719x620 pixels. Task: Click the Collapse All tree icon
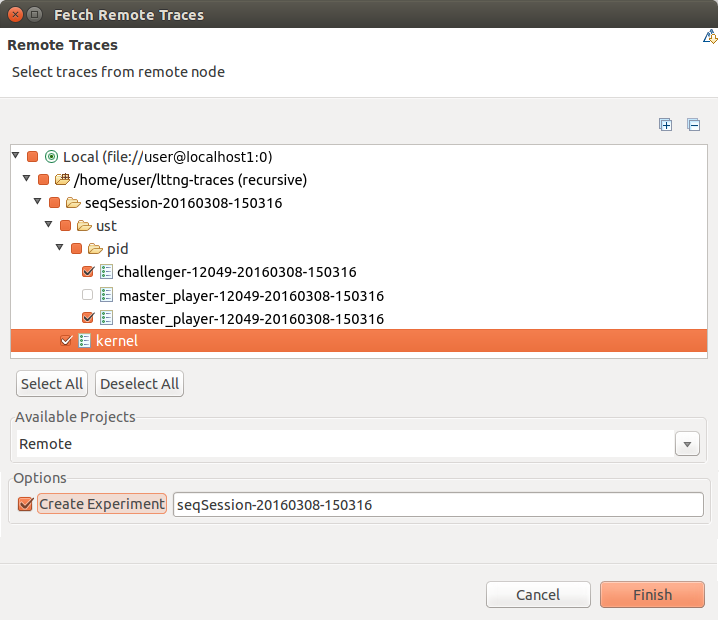click(x=693, y=125)
